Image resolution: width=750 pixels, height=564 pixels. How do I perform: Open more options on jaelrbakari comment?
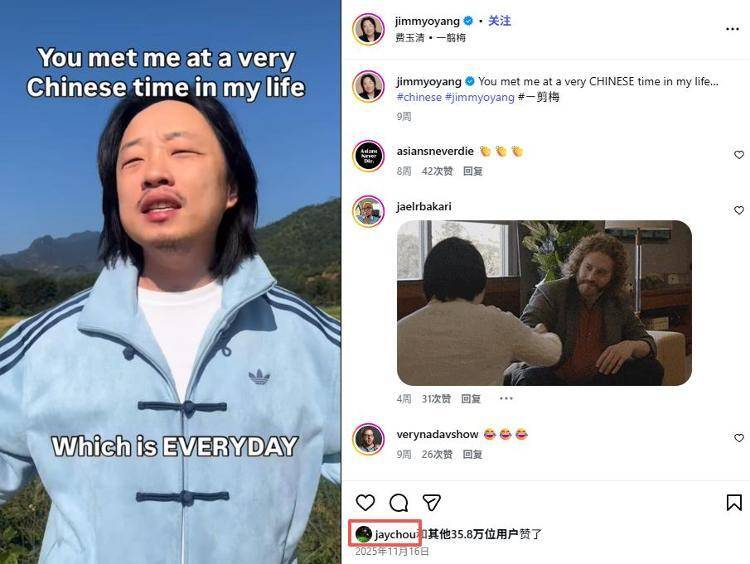pos(506,398)
